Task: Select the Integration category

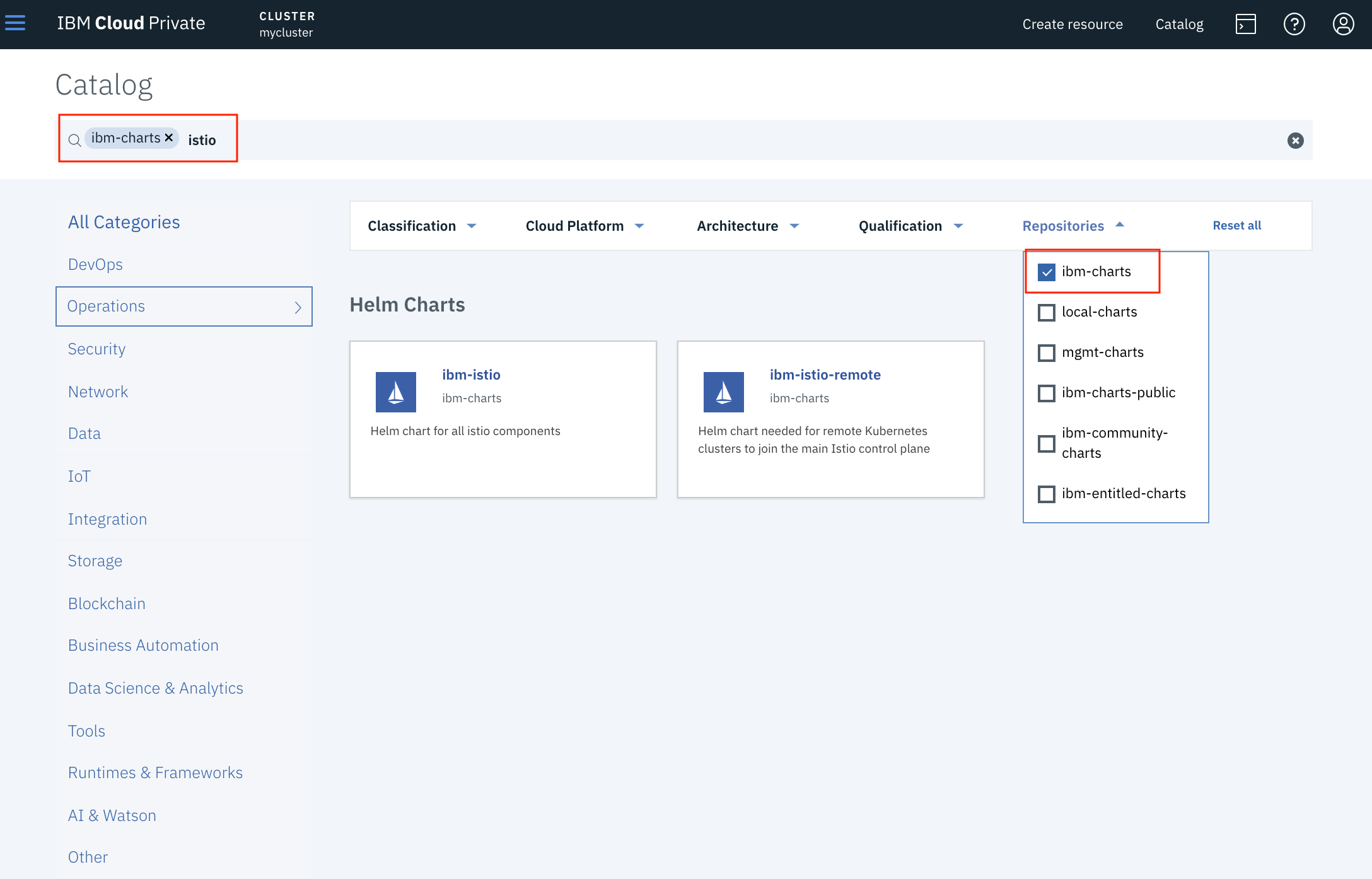Action: (107, 519)
